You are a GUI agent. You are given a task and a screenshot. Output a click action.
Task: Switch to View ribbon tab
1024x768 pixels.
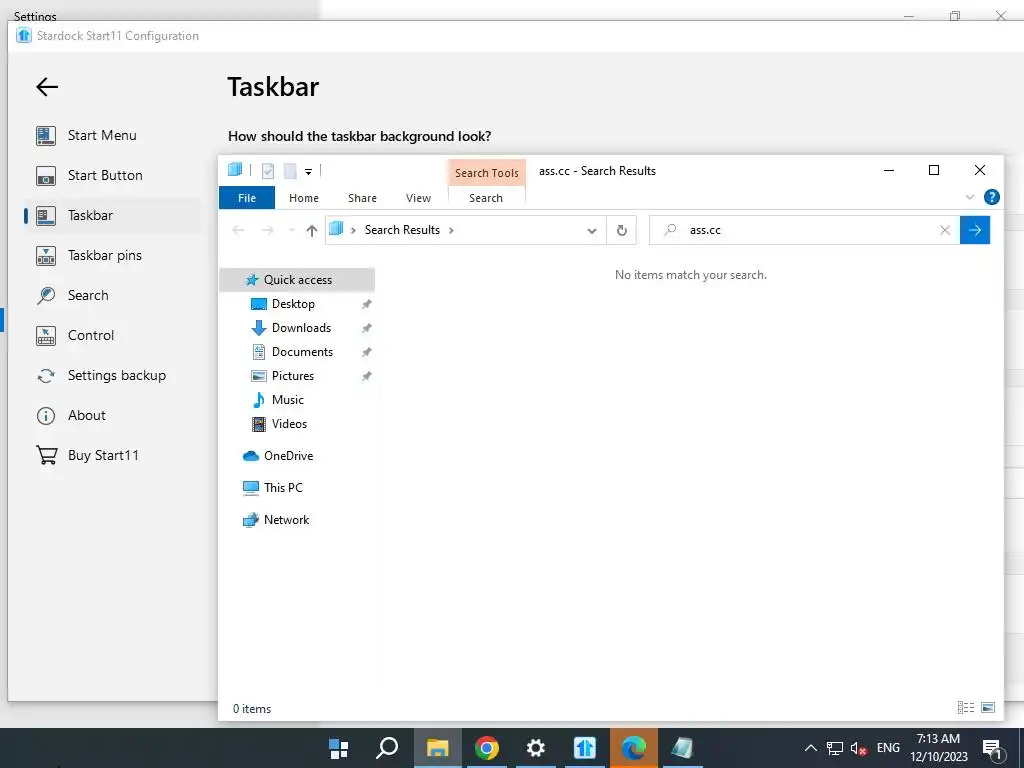tap(418, 198)
